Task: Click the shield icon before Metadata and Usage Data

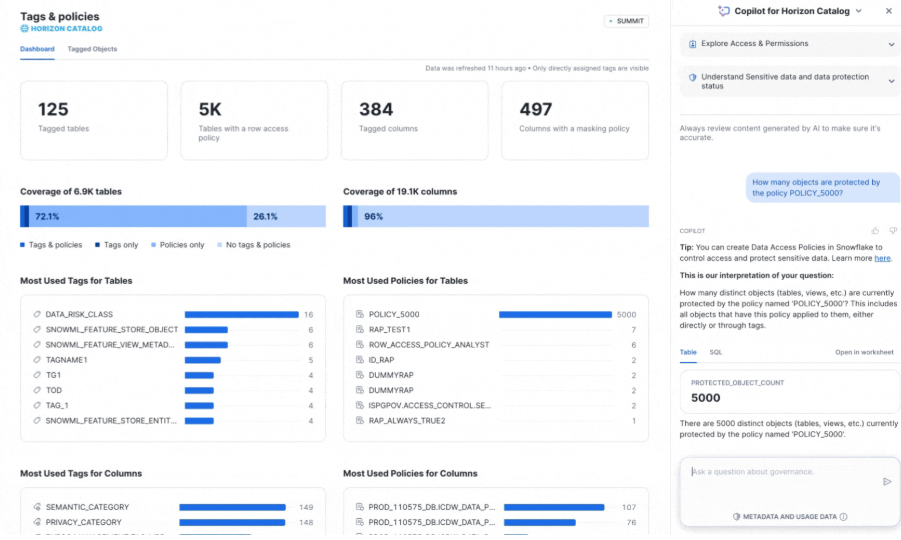Action: 737,516
